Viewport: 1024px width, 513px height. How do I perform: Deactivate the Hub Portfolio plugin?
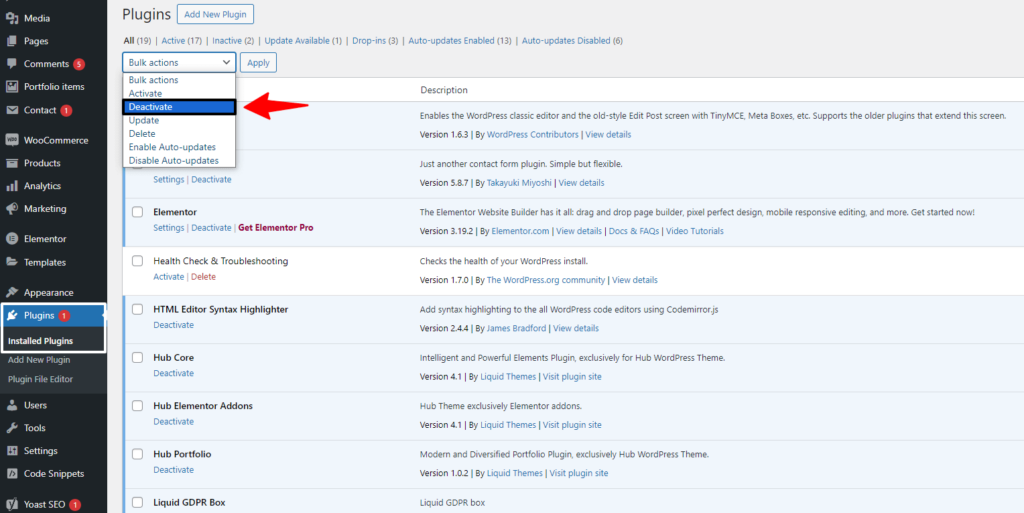click(174, 470)
